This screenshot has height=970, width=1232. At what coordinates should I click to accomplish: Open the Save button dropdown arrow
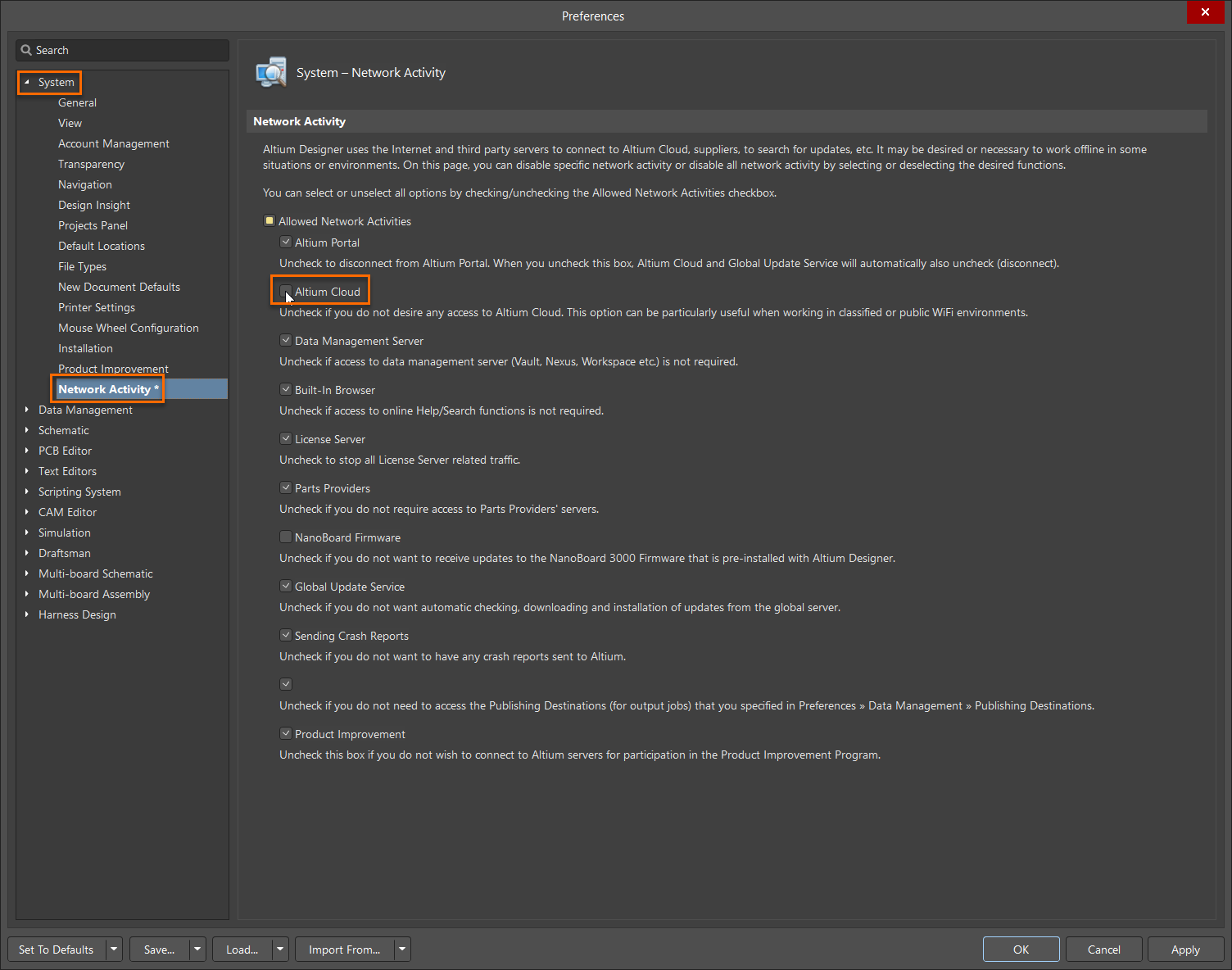click(x=196, y=949)
